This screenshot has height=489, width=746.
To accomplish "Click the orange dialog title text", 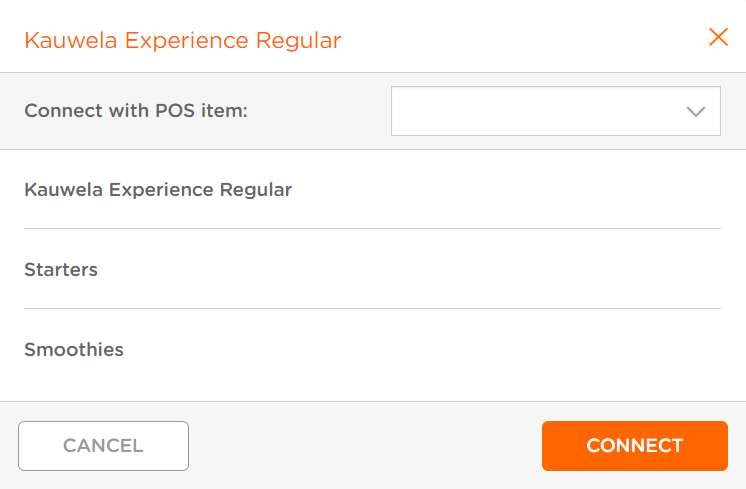I will point(183,40).
